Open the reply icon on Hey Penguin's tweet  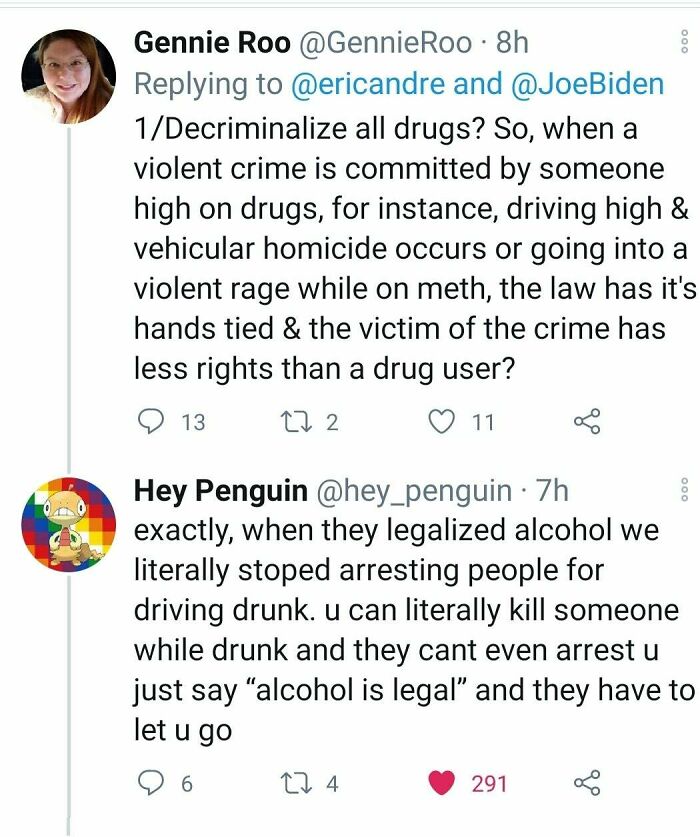[x=151, y=786]
